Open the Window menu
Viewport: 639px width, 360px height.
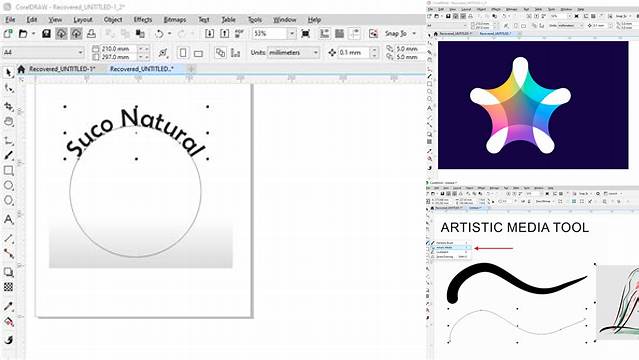coord(284,20)
